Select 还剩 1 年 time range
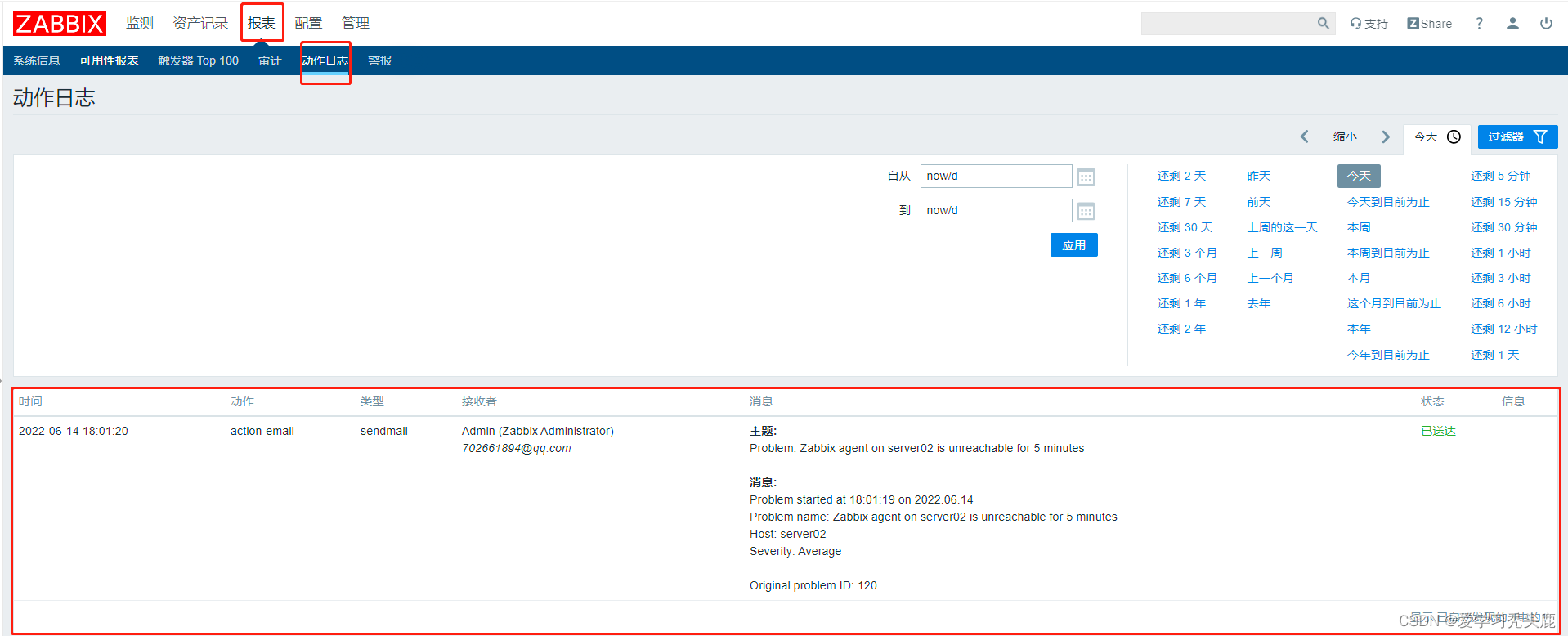 pos(1181,303)
